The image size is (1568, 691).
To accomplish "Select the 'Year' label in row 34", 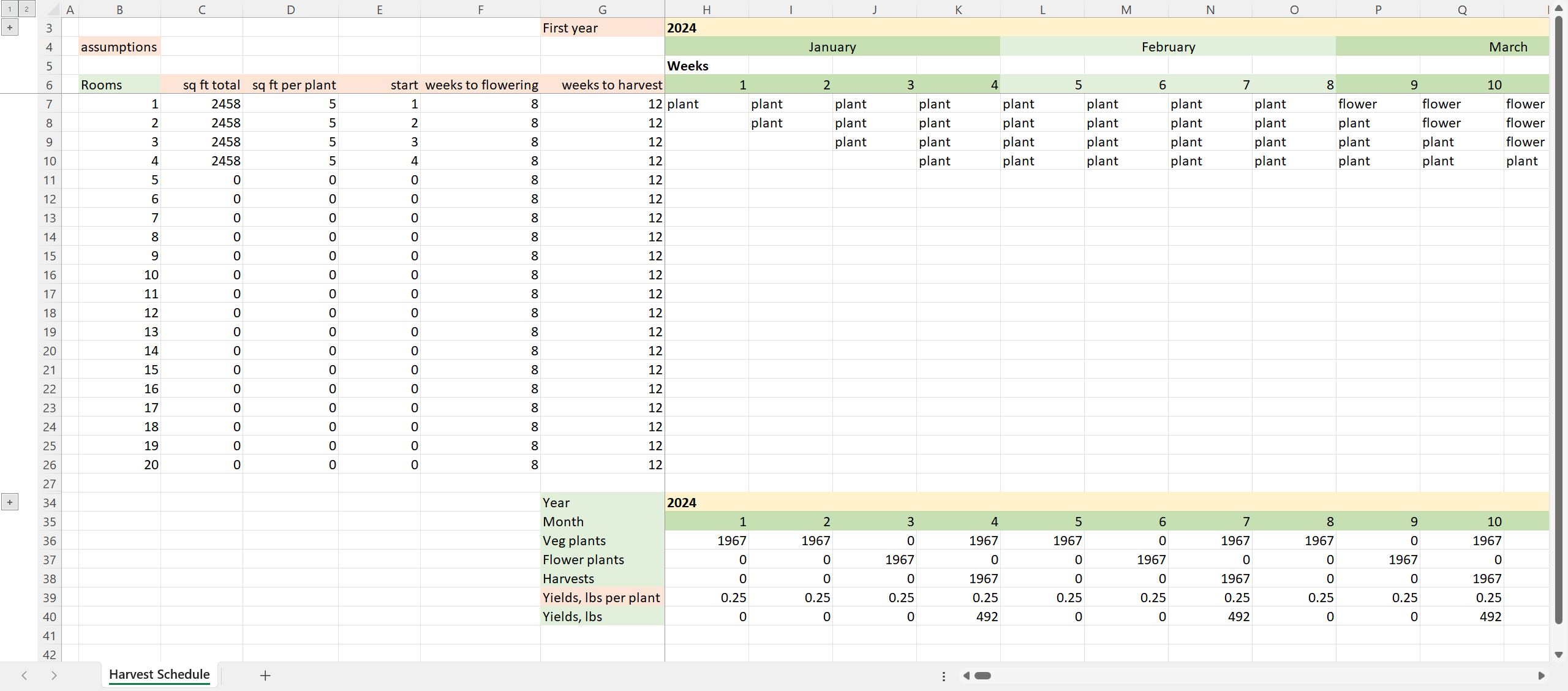I will point(603,502).
